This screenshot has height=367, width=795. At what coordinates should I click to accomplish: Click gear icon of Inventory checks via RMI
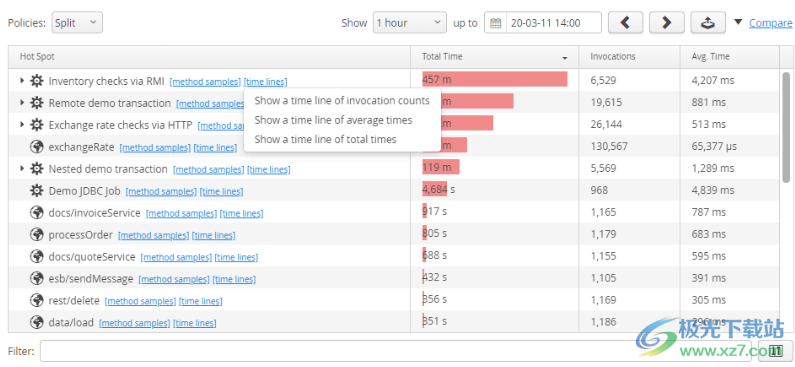click(x=36, y=81)
